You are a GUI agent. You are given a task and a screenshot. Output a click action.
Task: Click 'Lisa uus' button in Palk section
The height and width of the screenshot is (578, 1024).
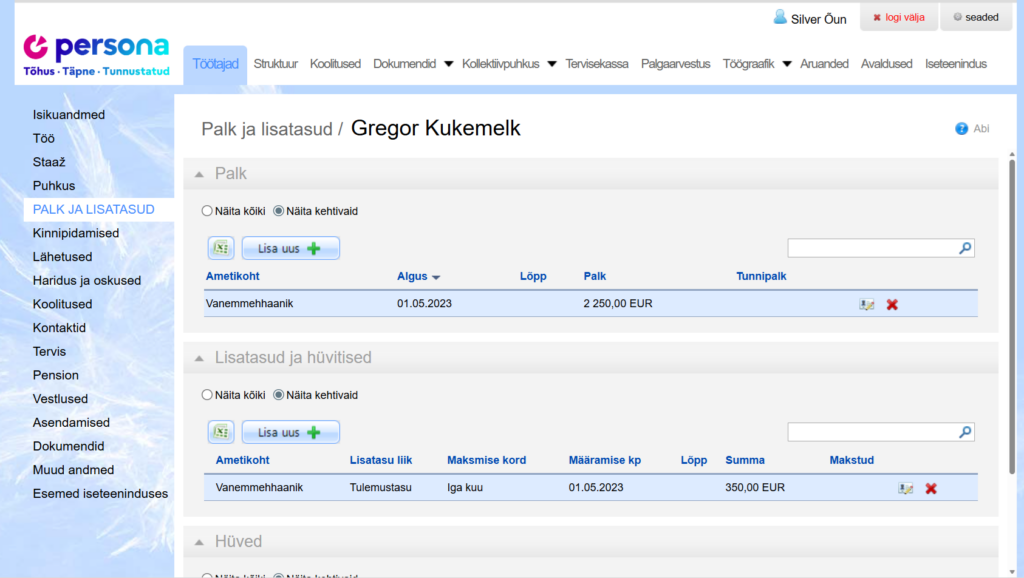[x=290, y=248]
